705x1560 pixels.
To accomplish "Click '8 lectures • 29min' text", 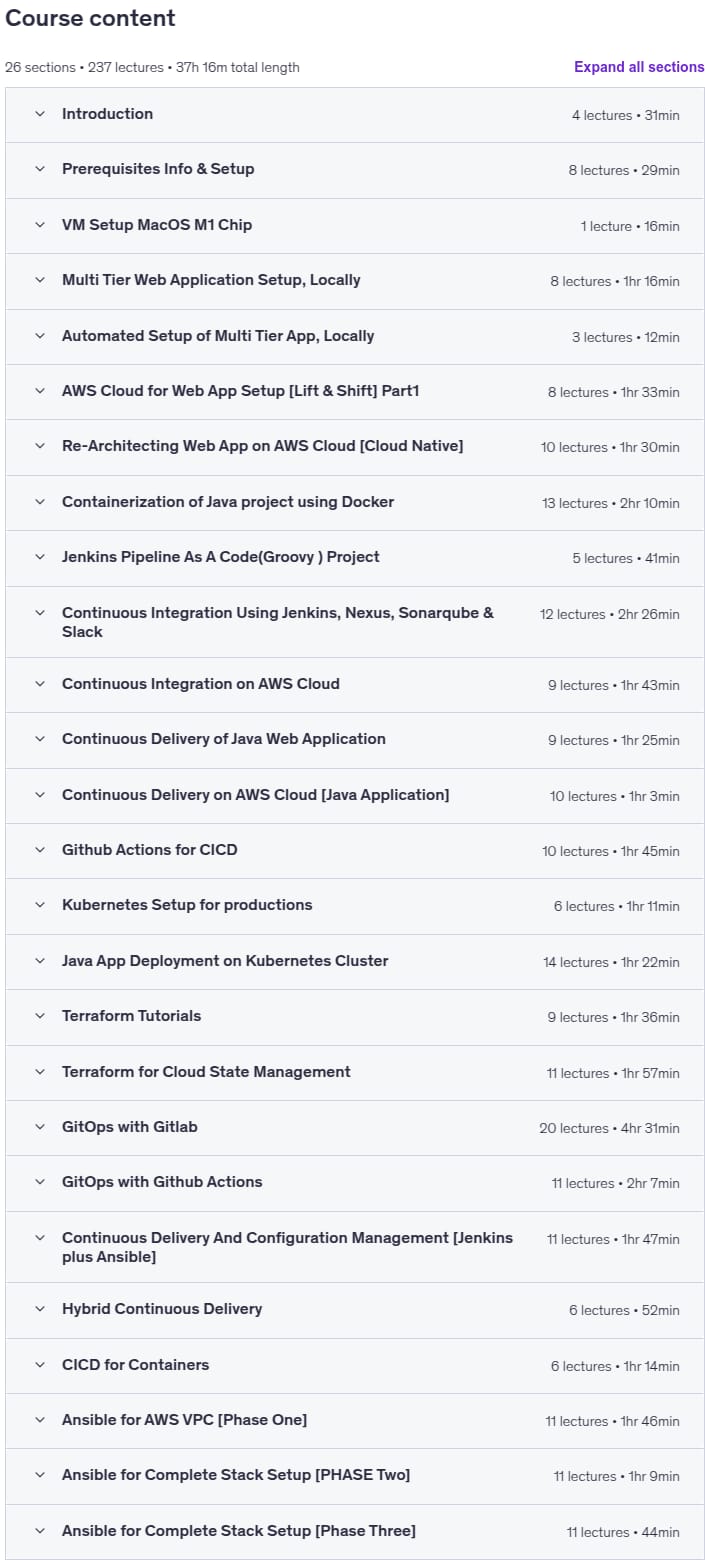I will [x=624, y=171].
